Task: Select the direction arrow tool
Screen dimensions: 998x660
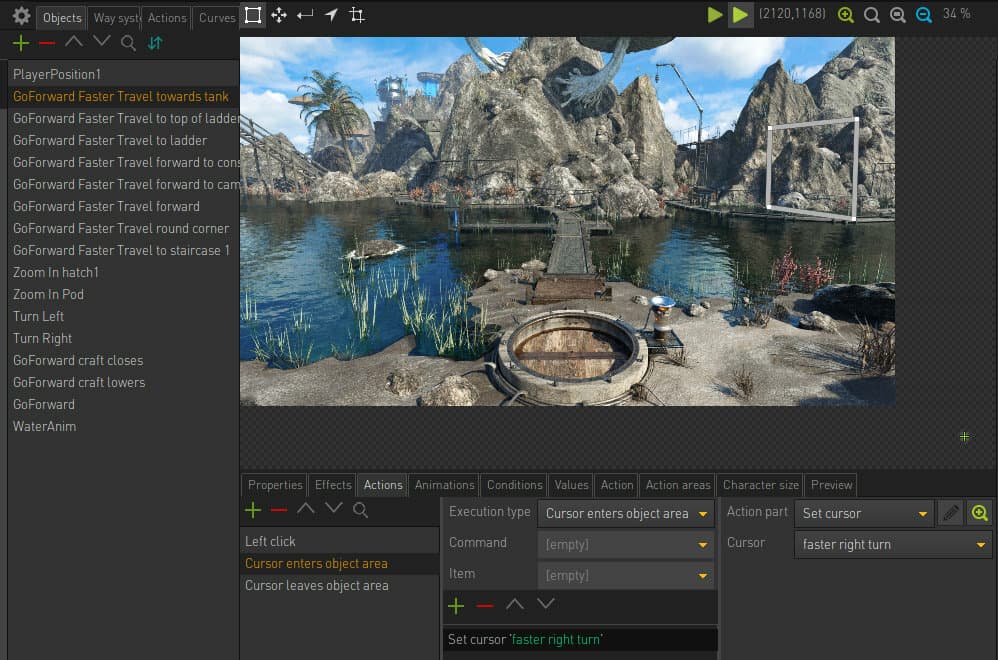Action: click(x=331, y=15)
